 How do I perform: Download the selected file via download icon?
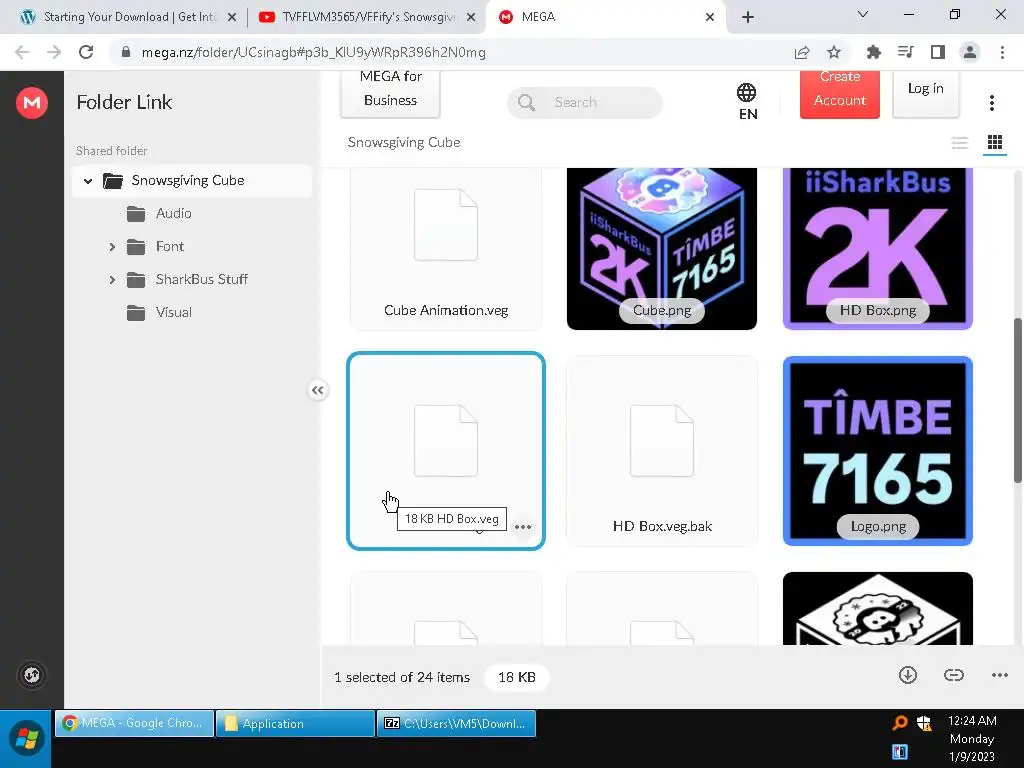pyautogui.click(x=908, y=675)
